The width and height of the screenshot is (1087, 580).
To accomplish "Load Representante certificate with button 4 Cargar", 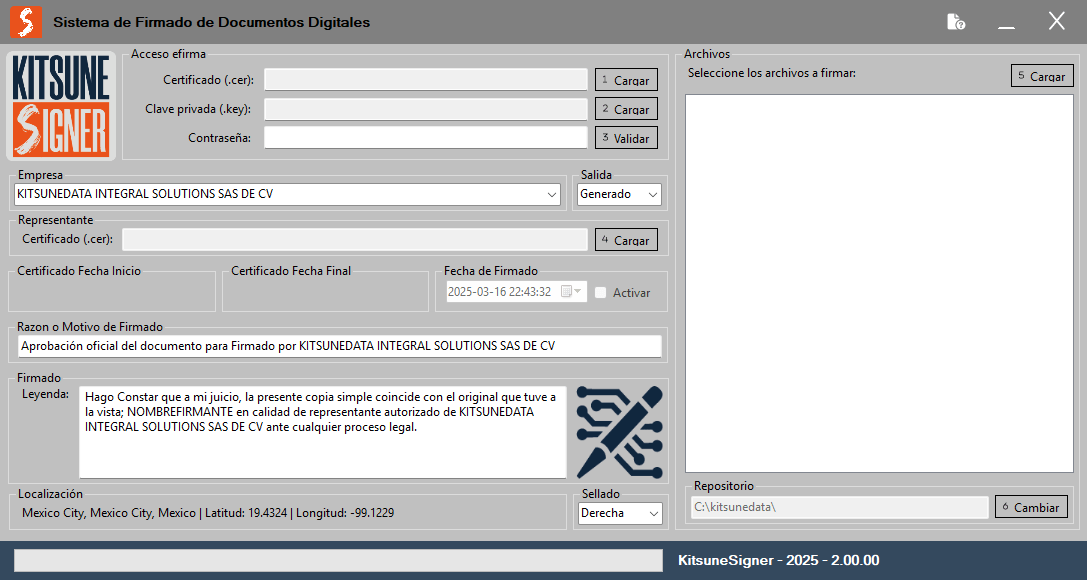I will pyautogui.click(x=626, y=240).
